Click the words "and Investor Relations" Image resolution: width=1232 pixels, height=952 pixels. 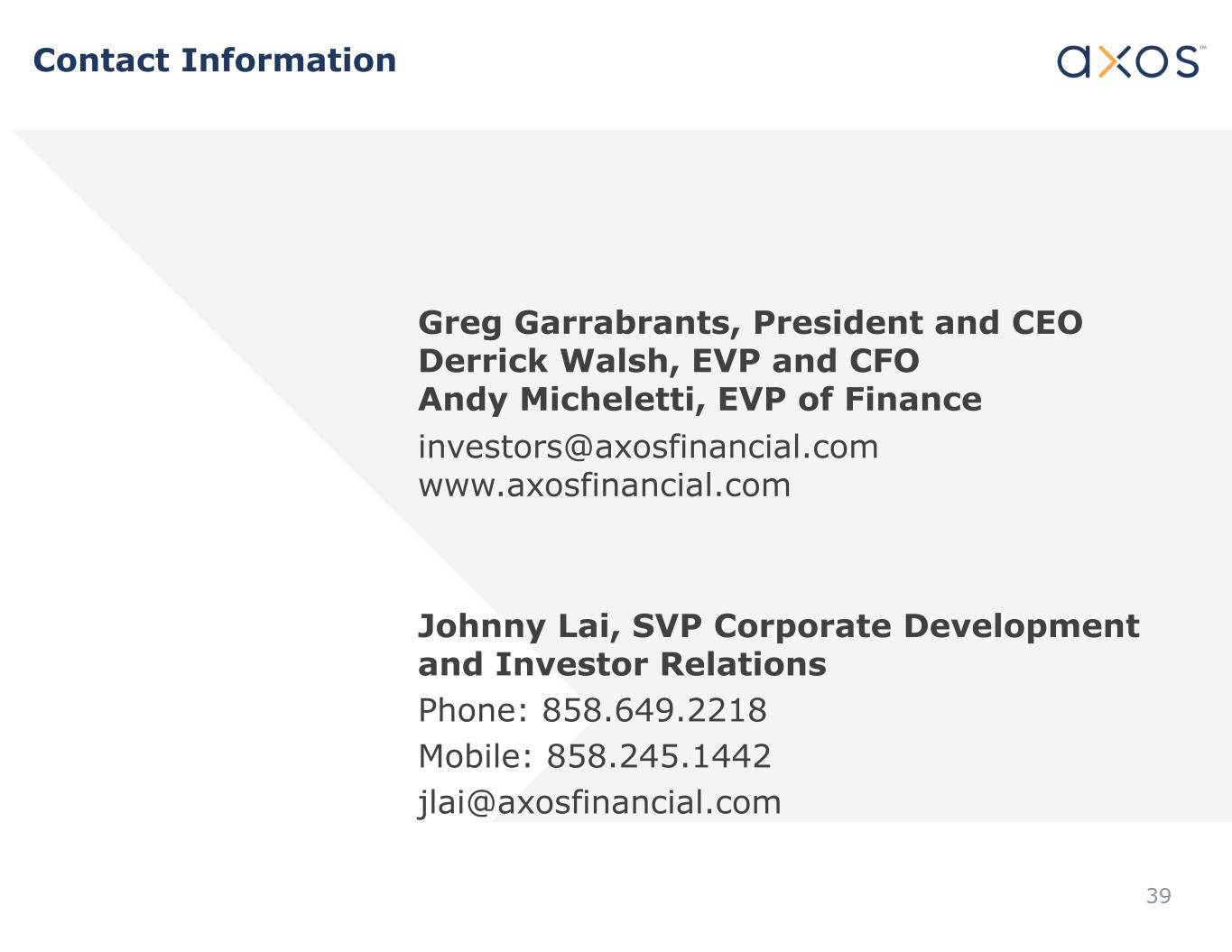(622, 664)
